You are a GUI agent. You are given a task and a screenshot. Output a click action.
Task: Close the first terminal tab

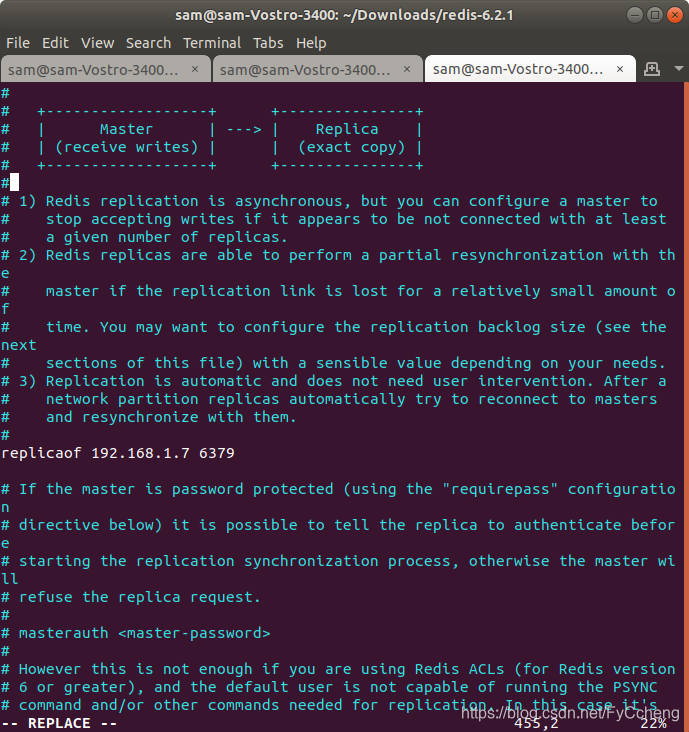pyautogui.click(x=195, y=69)
